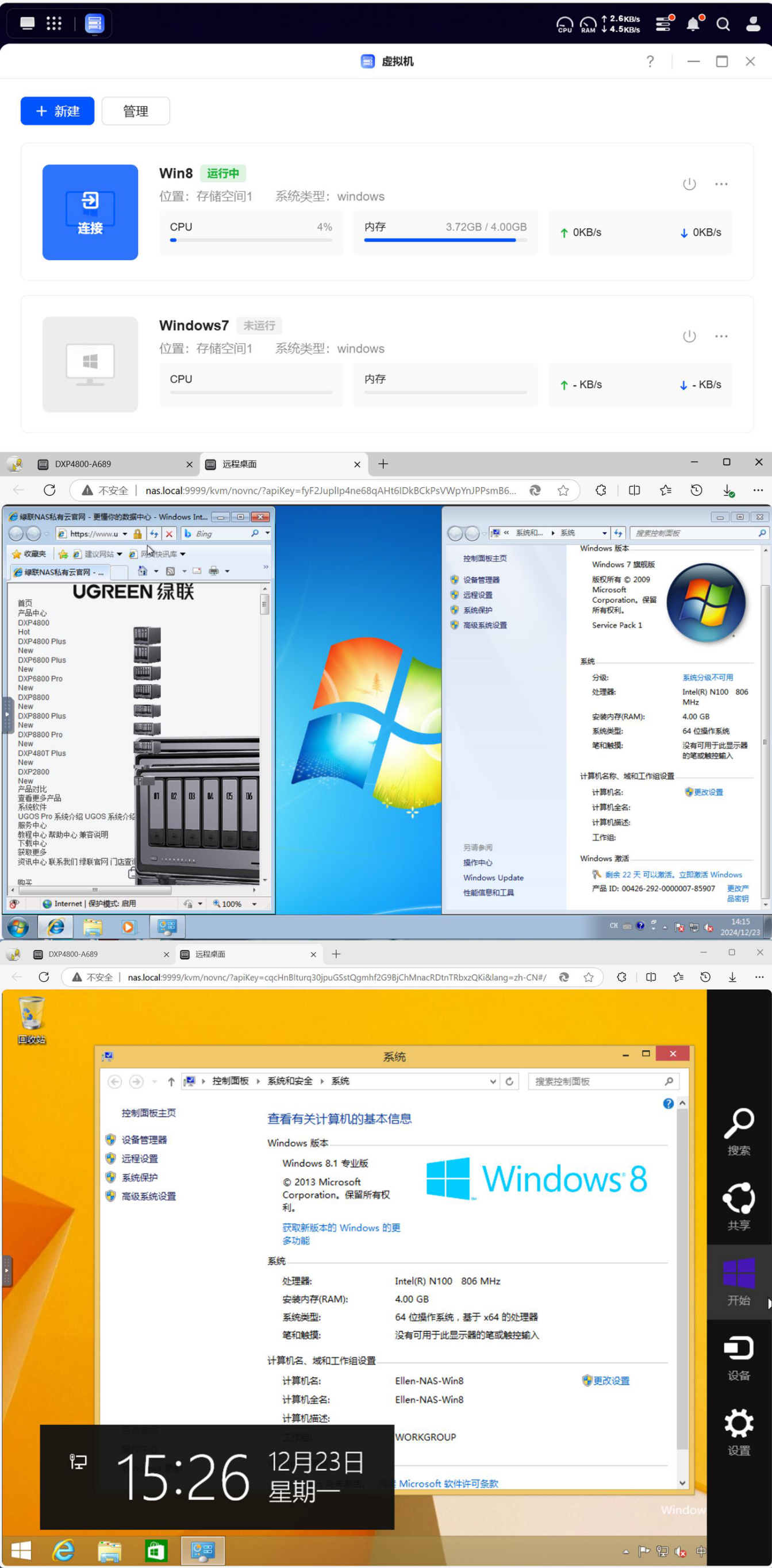Expand the 建议网站 dropdown in IE
Image resolution: width=772 pixels, height=1568 pixels.
click(x=120, y=554)
